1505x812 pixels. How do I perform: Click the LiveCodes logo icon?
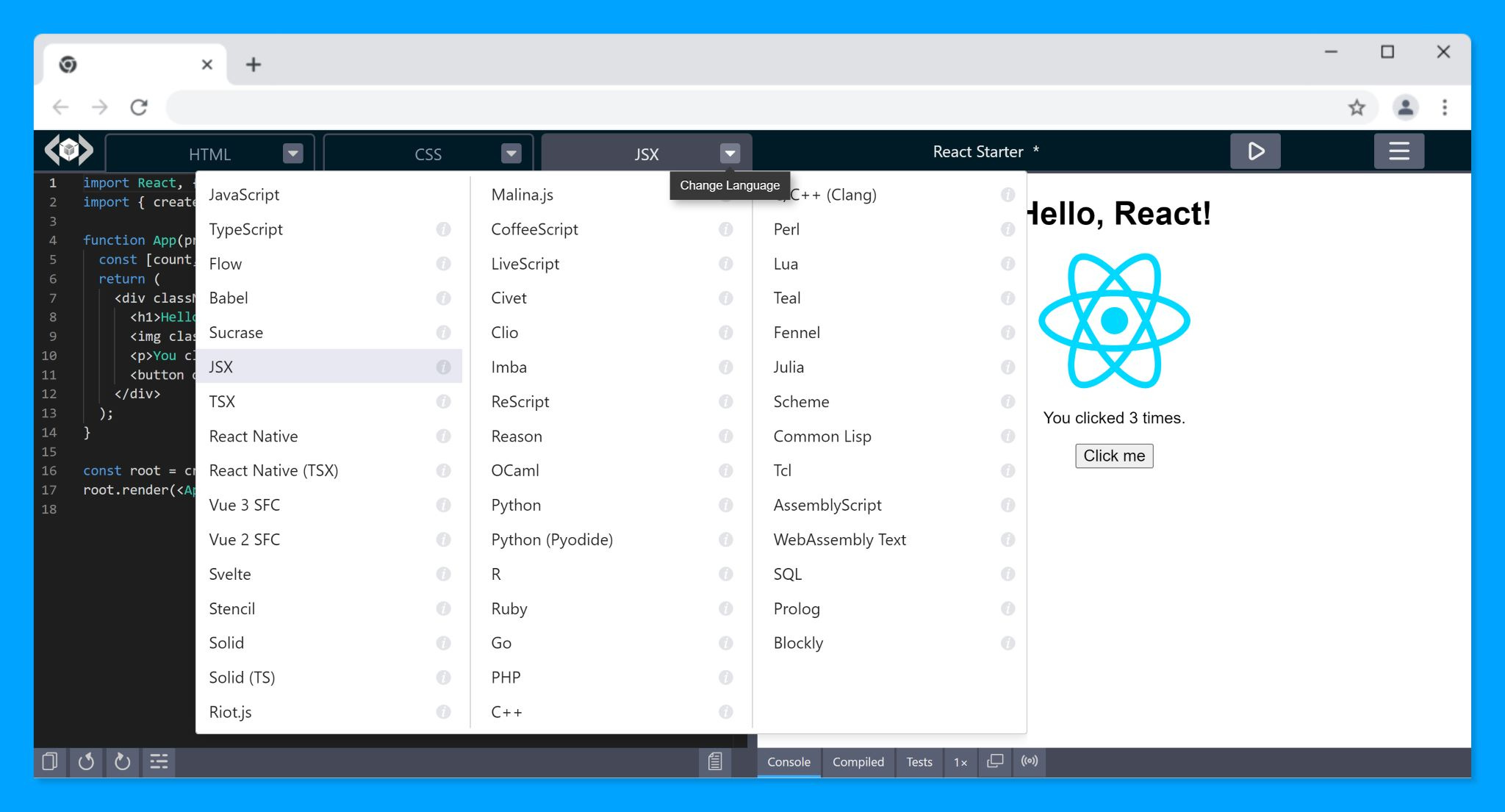68,151
